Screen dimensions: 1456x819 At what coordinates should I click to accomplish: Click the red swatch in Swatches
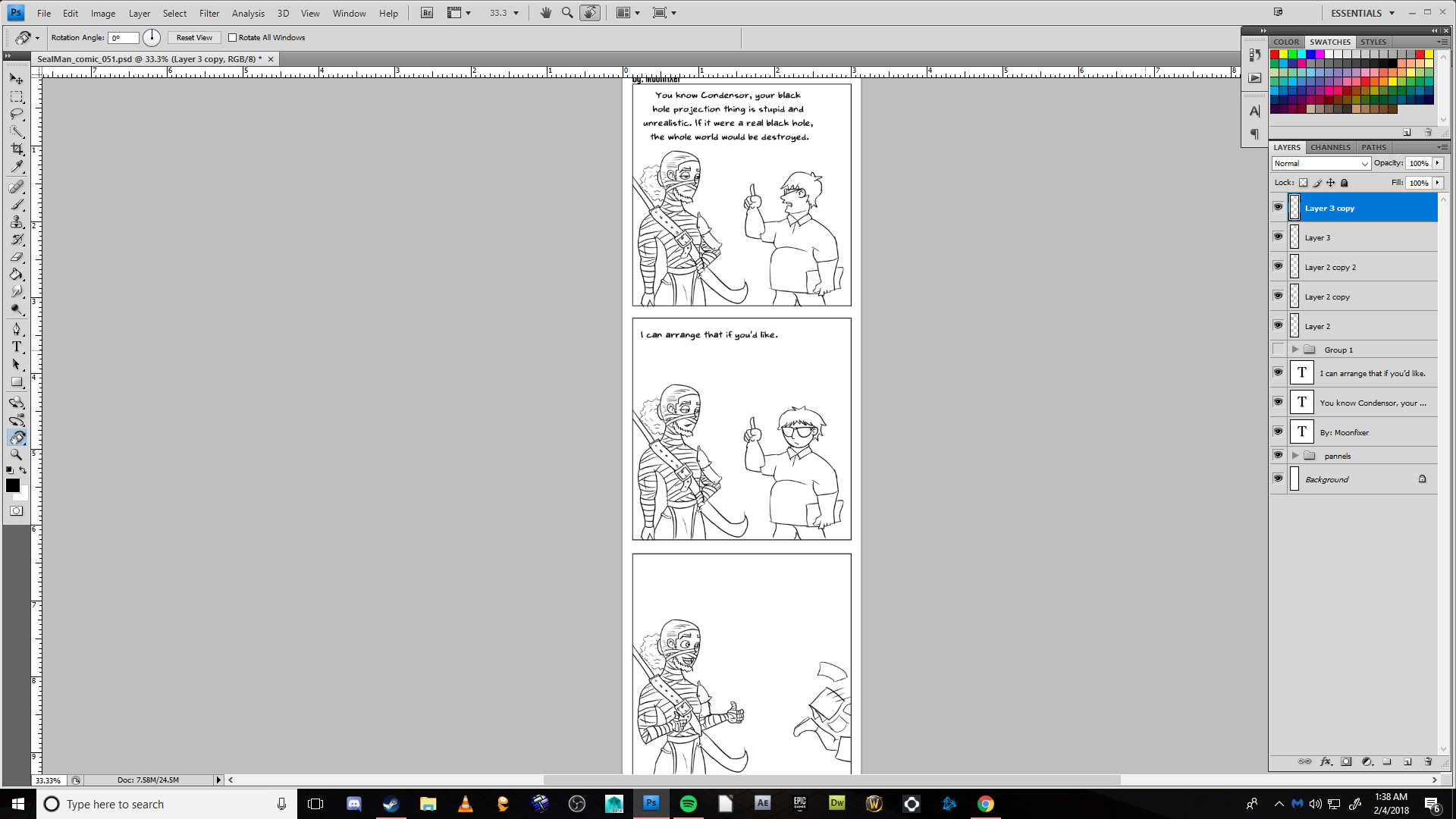[1275, 55]
